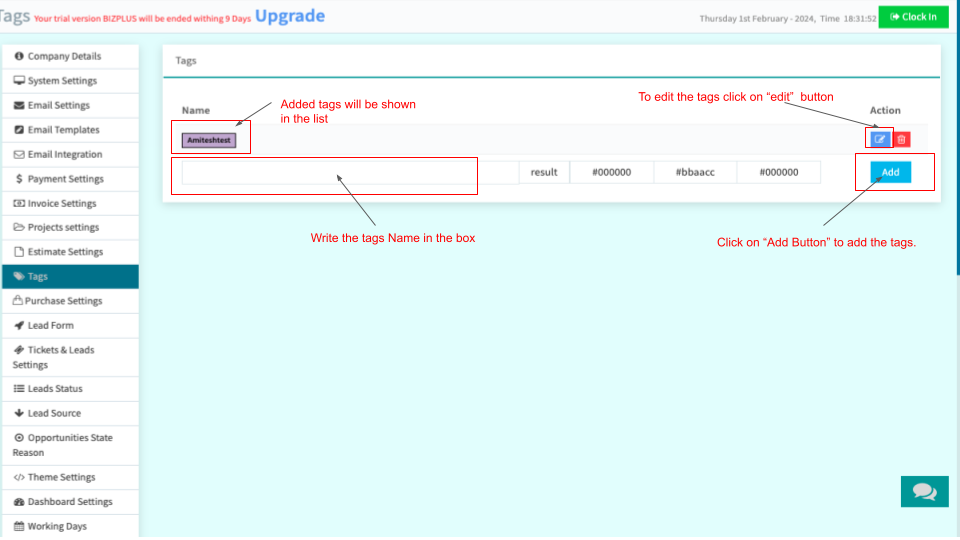
Task: Open Purchase Settings
Action: point(64,301)
